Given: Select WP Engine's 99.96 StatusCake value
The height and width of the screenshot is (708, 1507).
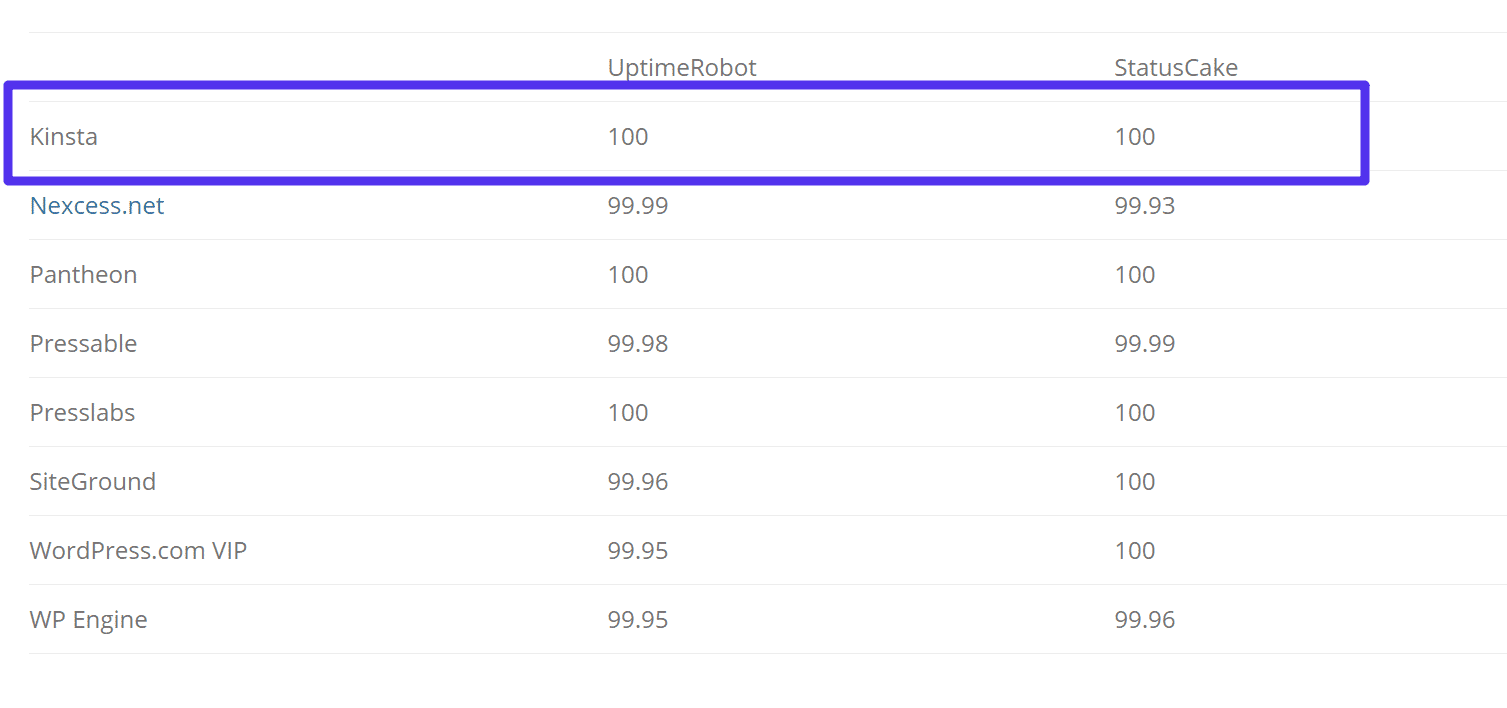Looking at the screenshot, I should click(x=1145, y=620).
